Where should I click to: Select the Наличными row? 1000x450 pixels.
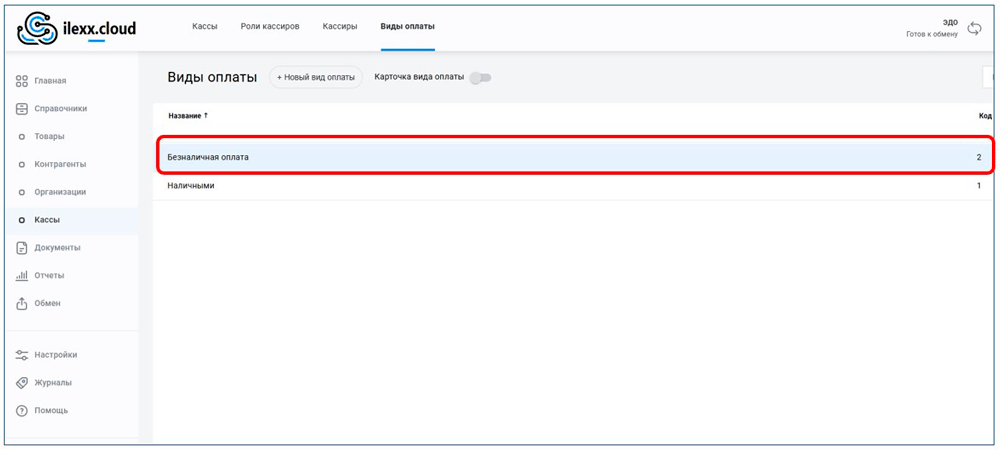pyautogui.click(x=560, y=186)
